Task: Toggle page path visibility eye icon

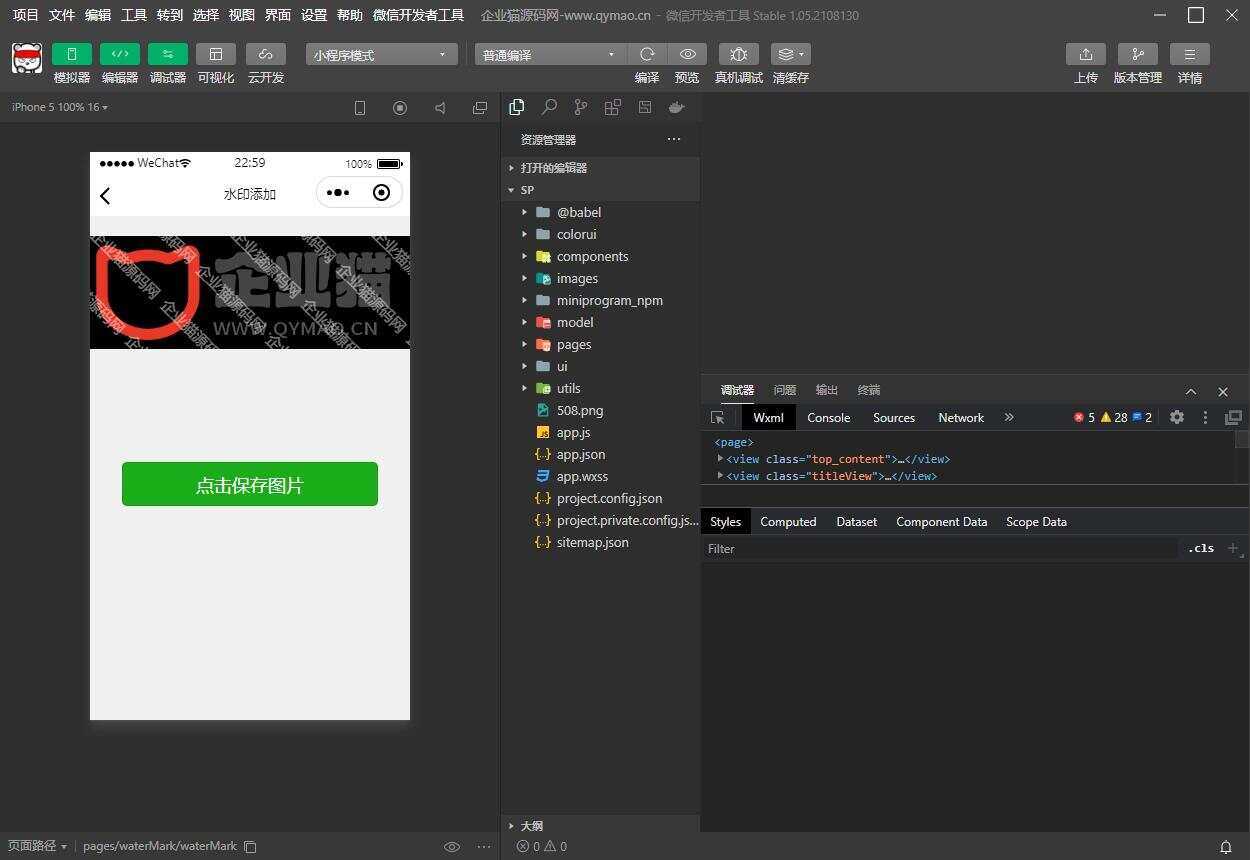Action: [452, 846]
